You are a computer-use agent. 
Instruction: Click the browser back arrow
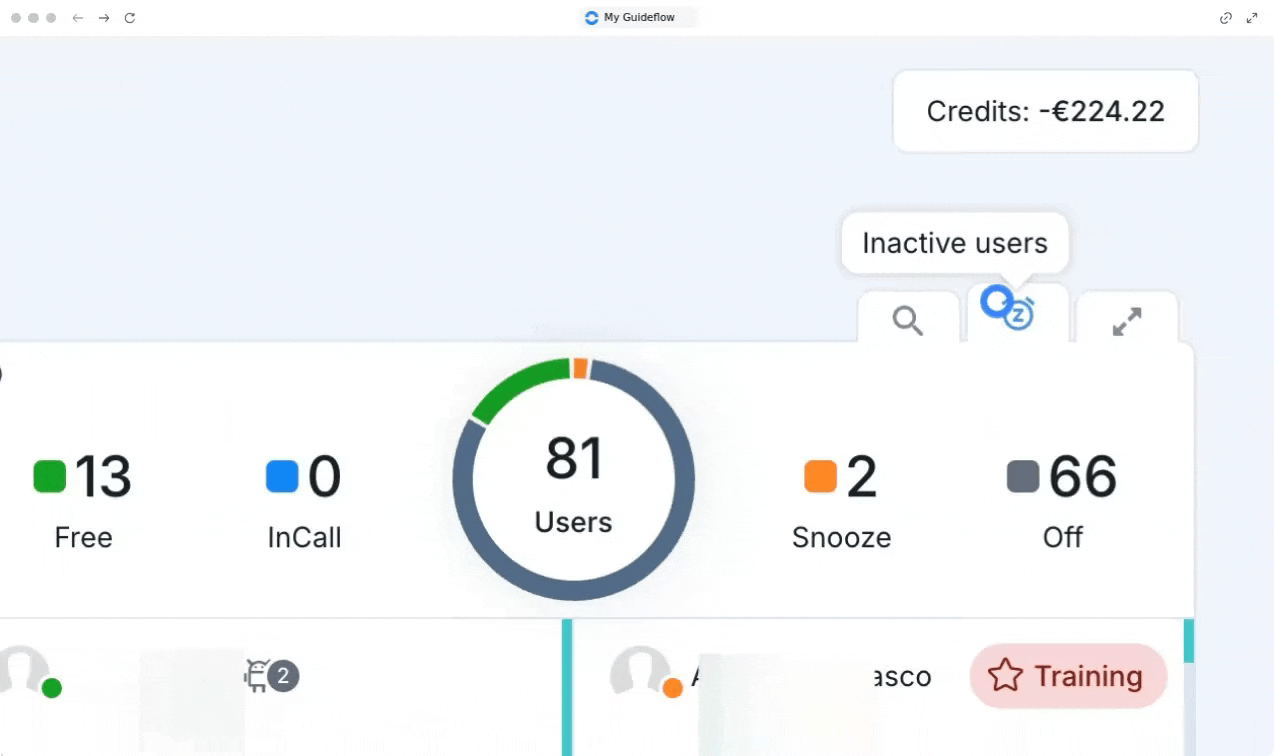click(78, 18)
